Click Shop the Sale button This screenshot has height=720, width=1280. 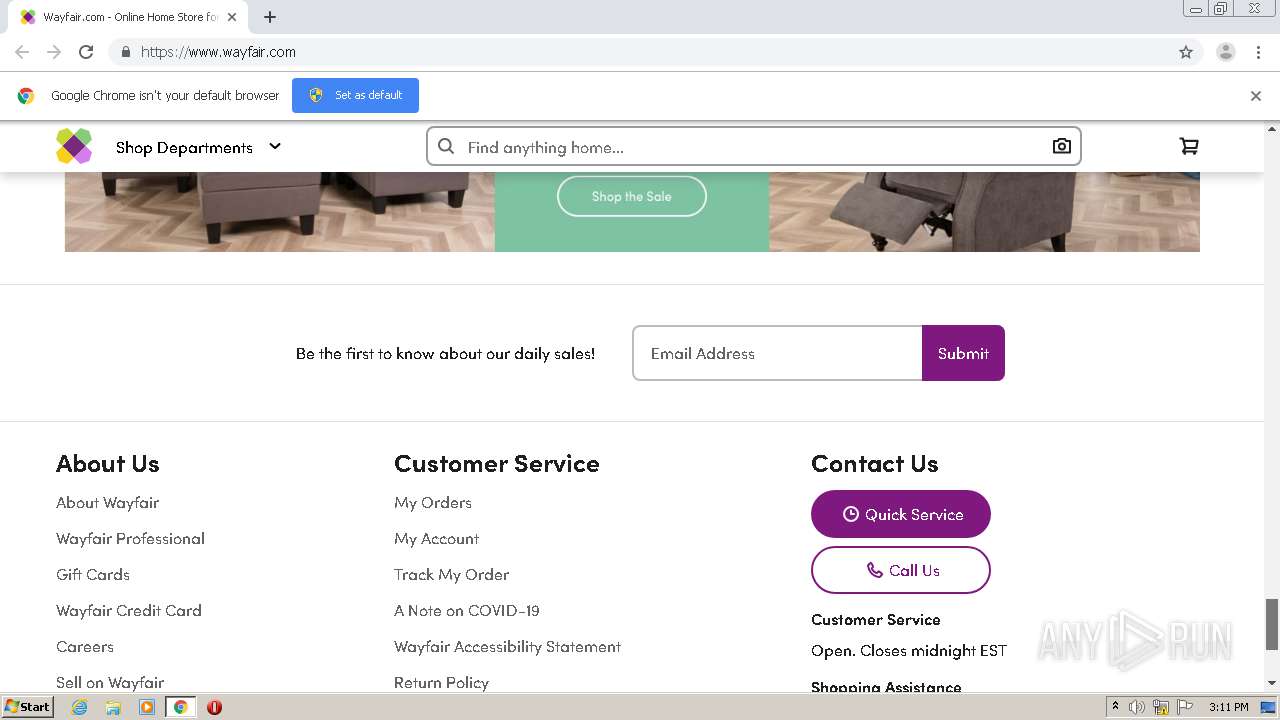(632, 196)
